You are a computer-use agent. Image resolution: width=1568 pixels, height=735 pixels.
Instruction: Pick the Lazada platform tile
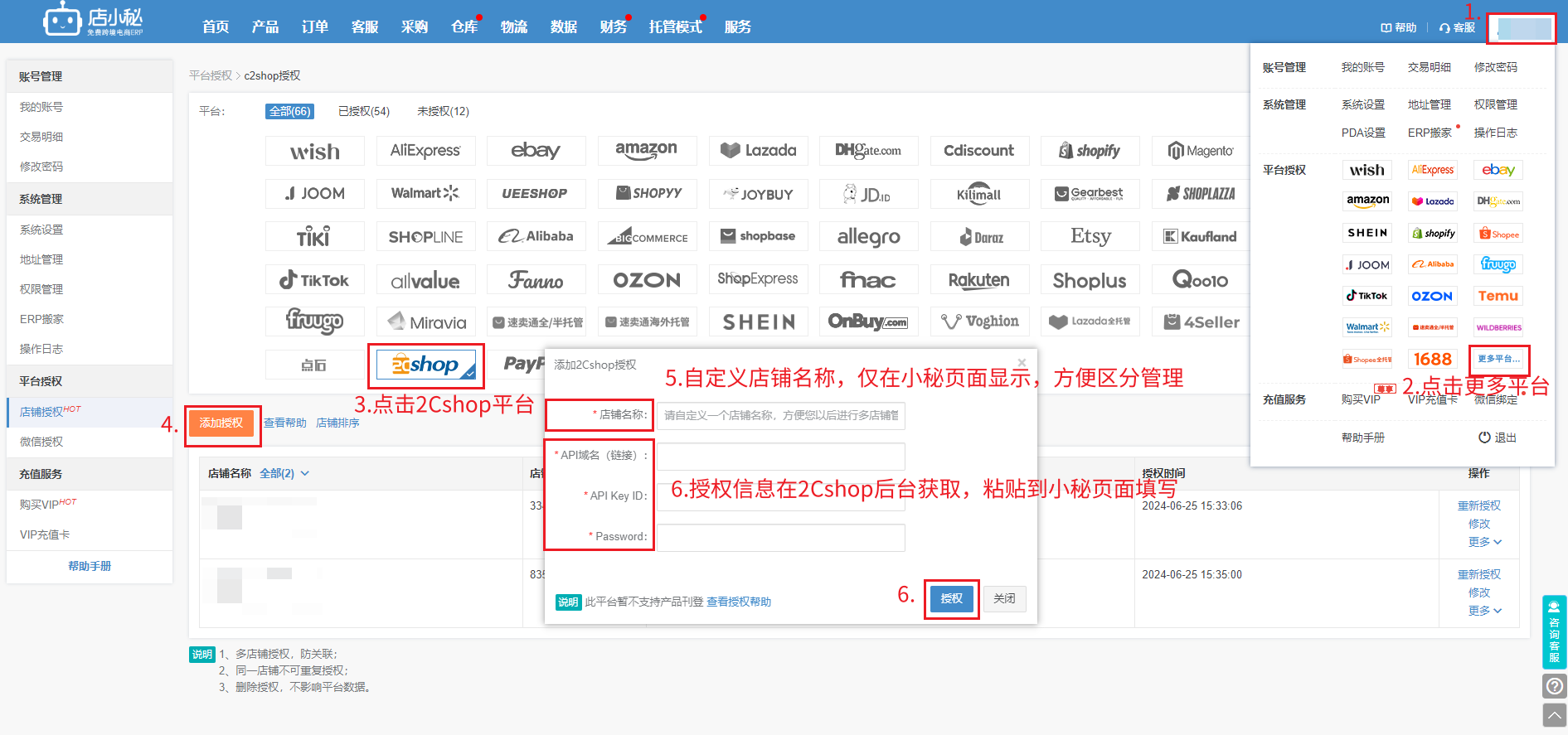coord(758,151)
